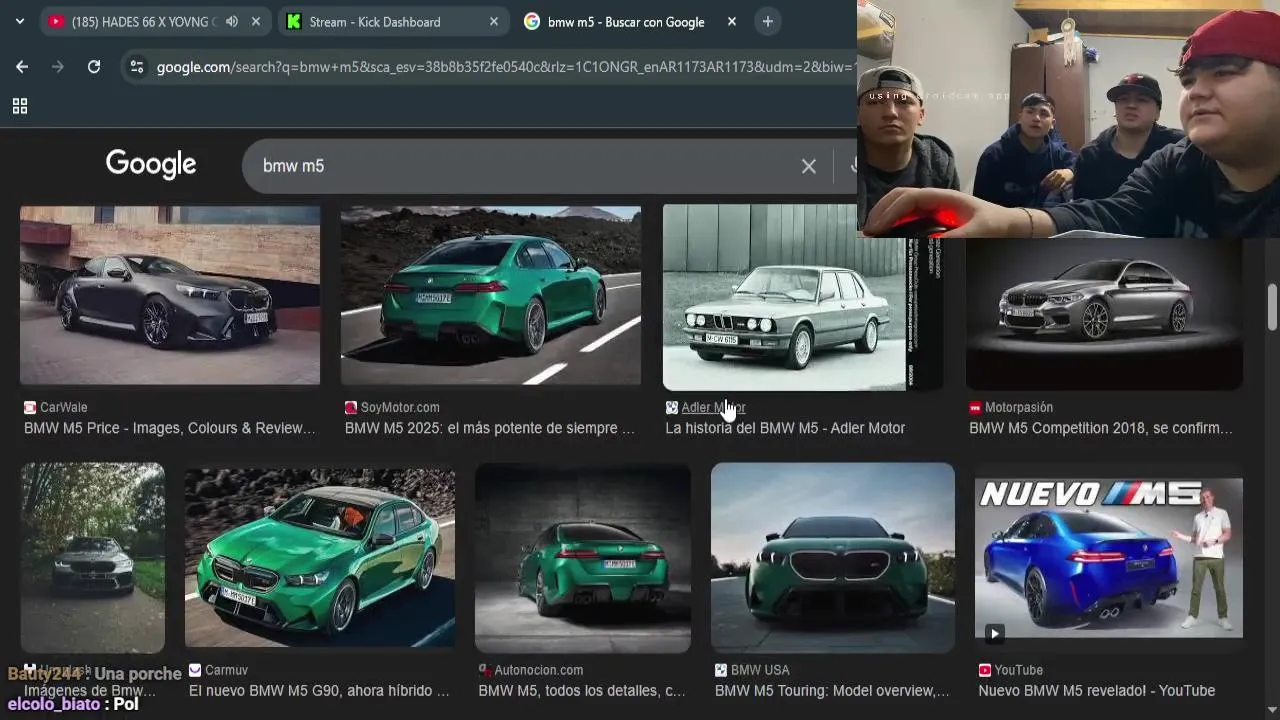This screenshot has width=1280, height=720.
Task: Mute the YouTube tab audio speaker icon
Action: (x=232, y=21)
